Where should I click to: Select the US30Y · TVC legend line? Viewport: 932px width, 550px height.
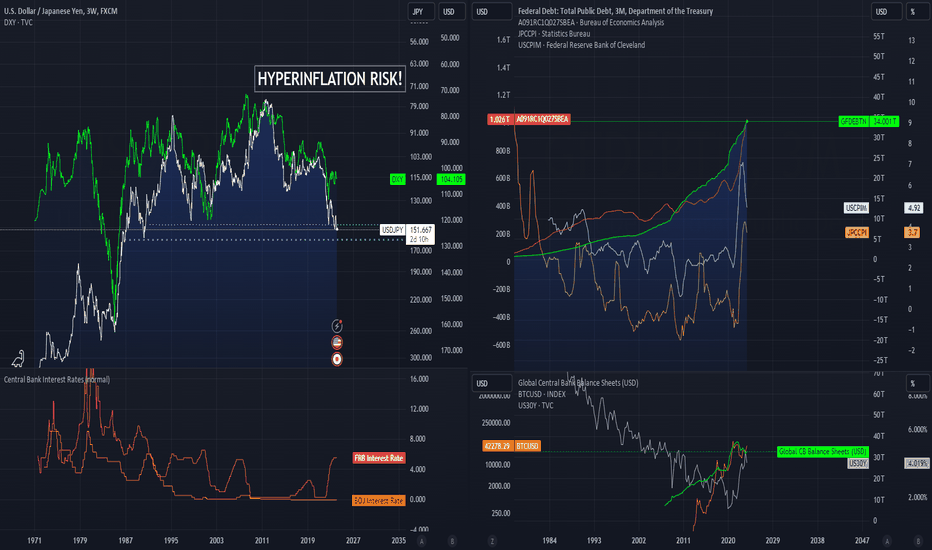pyautogui.click(x=536, y=406)
